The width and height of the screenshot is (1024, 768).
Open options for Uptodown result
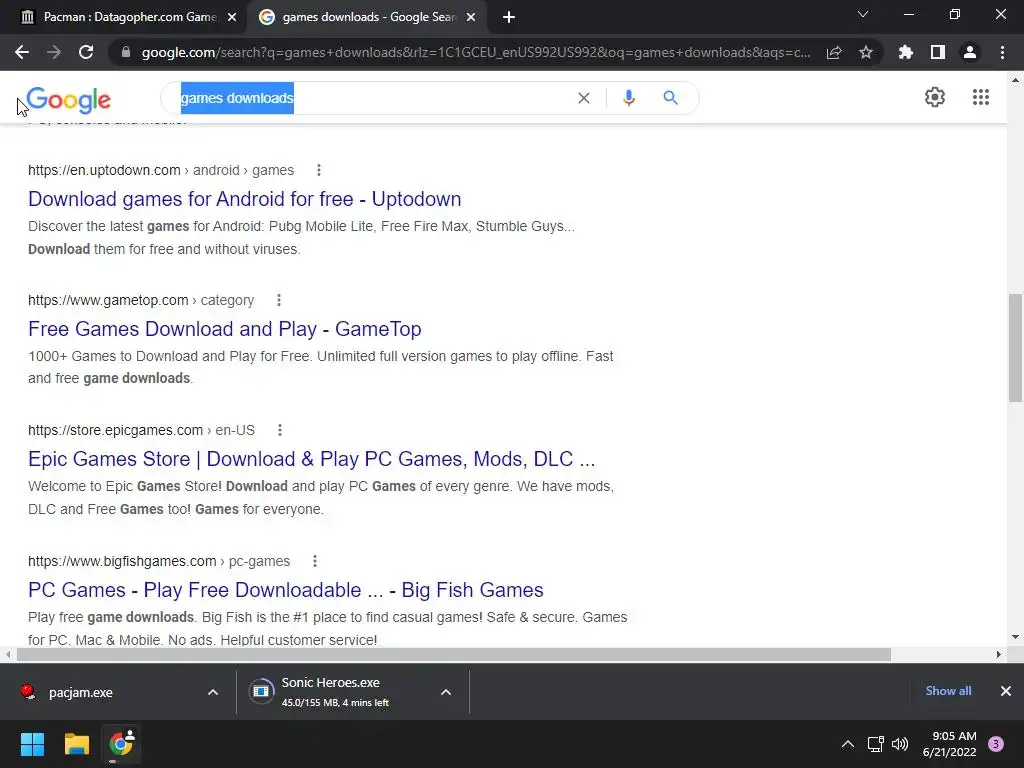(x=319, y=170)
